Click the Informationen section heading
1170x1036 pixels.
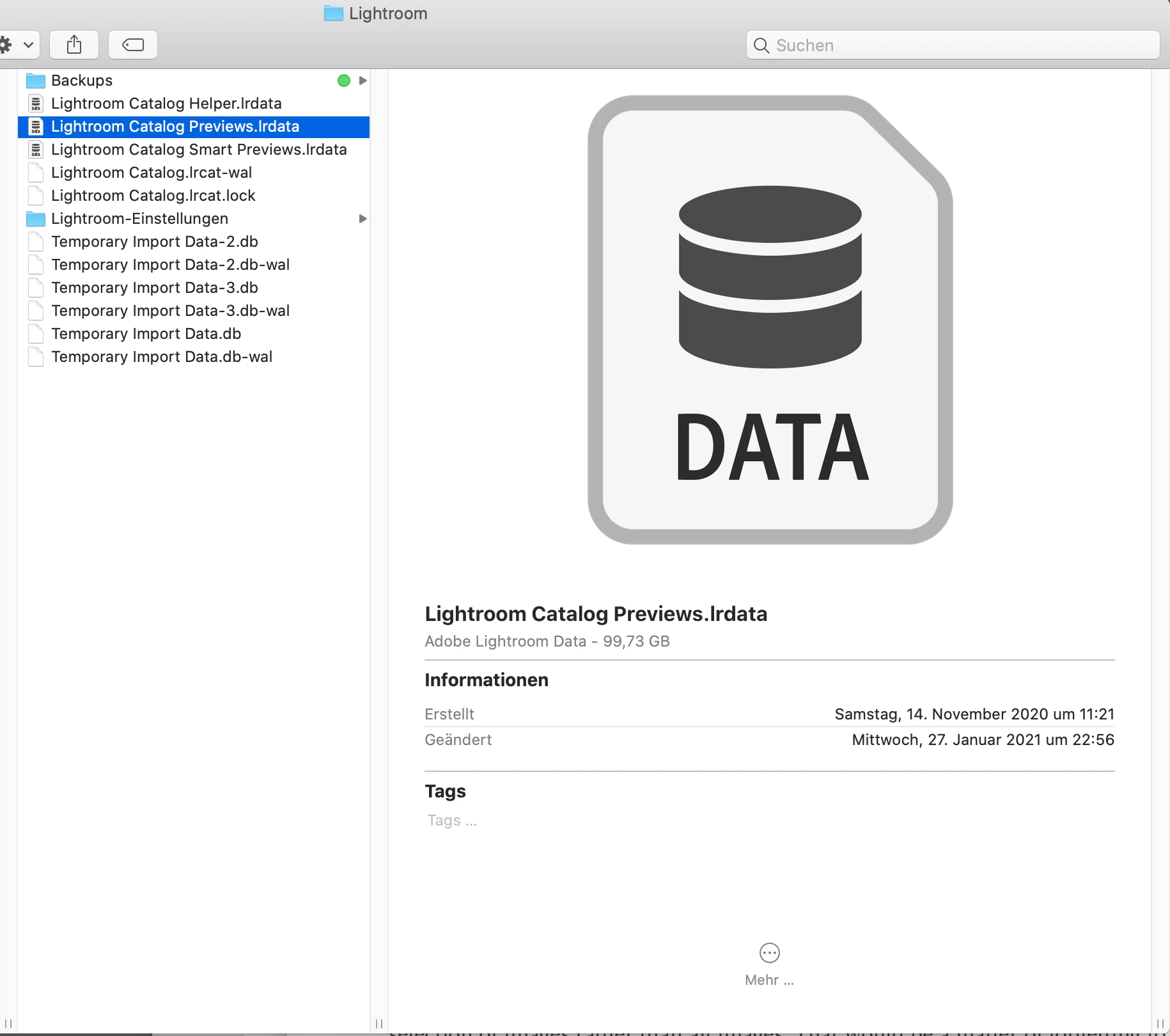point(487,680)
